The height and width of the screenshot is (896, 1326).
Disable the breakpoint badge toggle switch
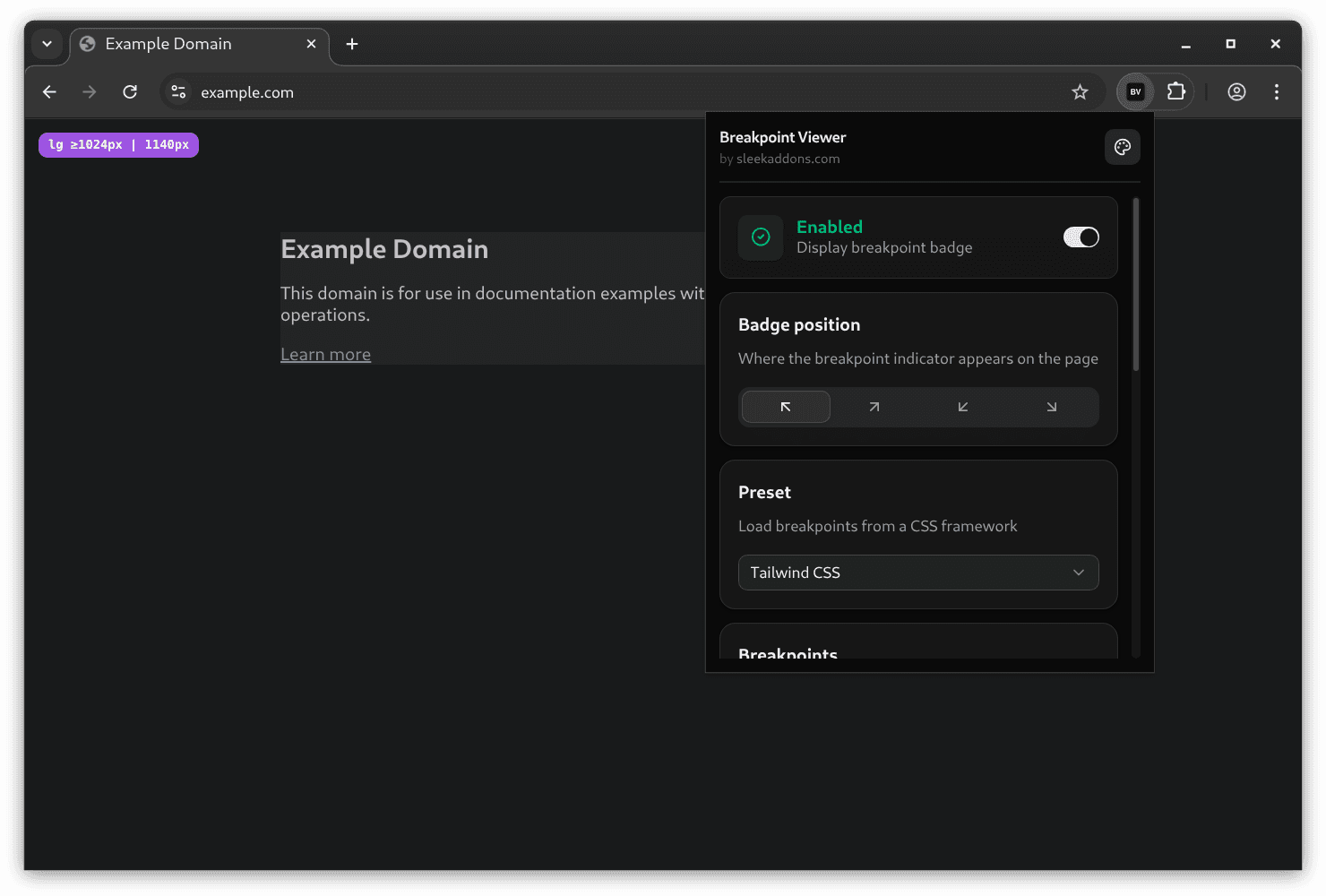coord(1081,237)
